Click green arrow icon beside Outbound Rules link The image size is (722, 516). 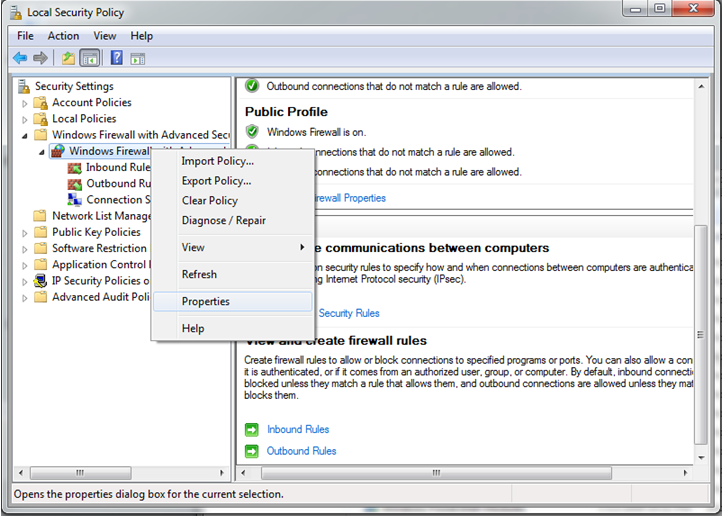[x=252, y=451]
